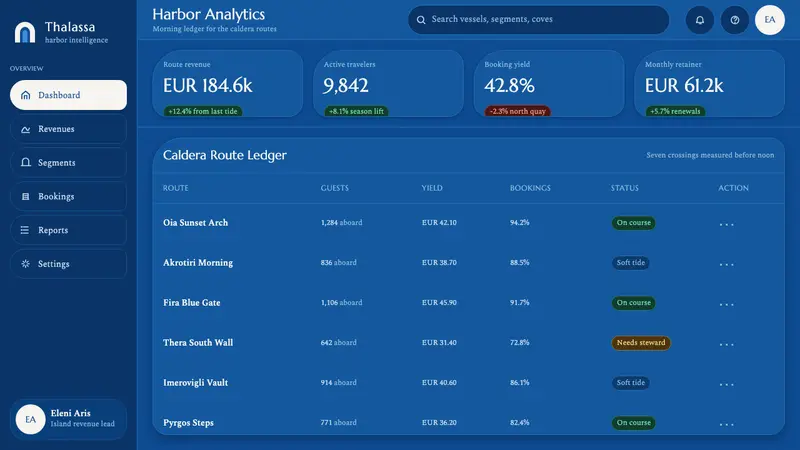This screenshot has width=800, height=450.
Task: Click the Active travelers card
Action: click(x=388, y=84)
